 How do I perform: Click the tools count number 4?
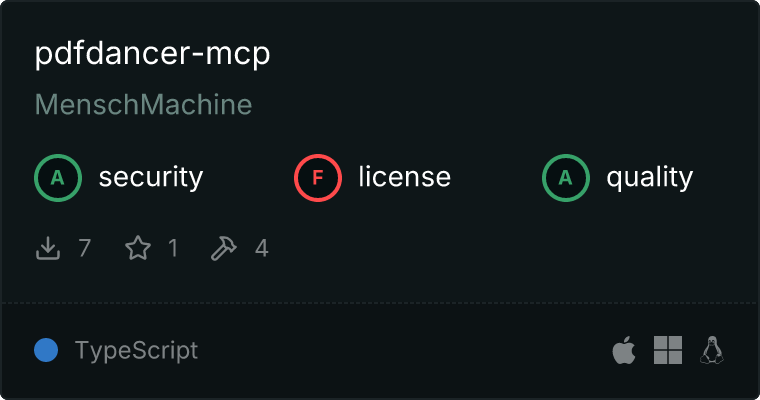(262, 248)
